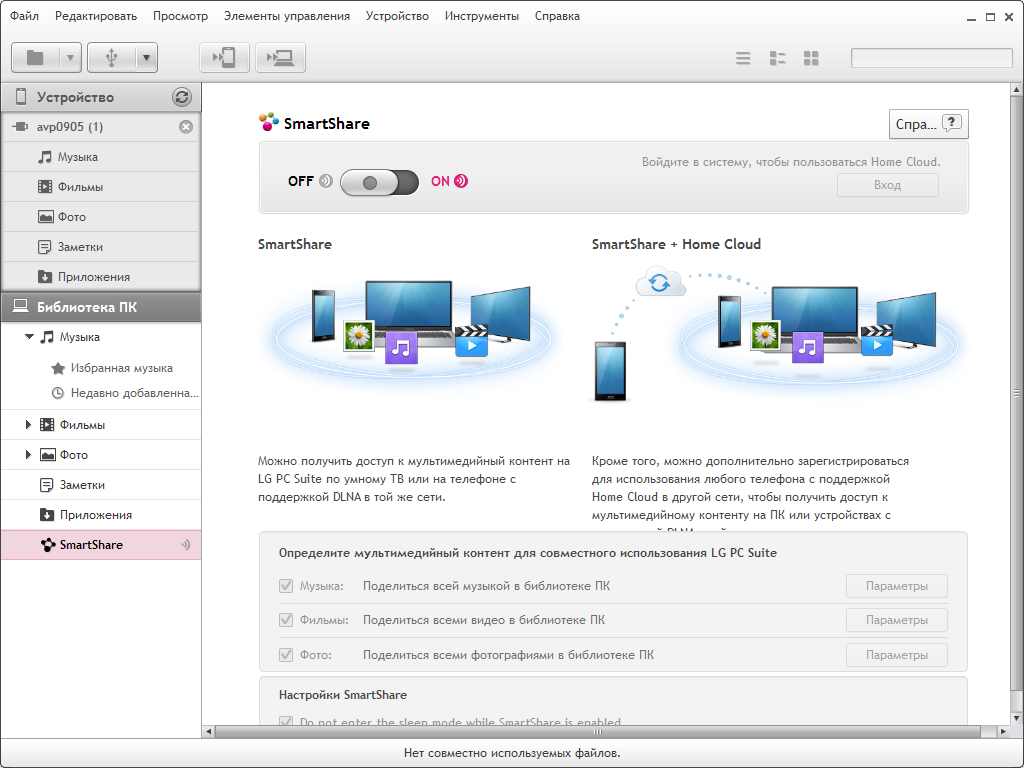
Task: Collapse the library Музыка tree node
Action: (29, 337)
